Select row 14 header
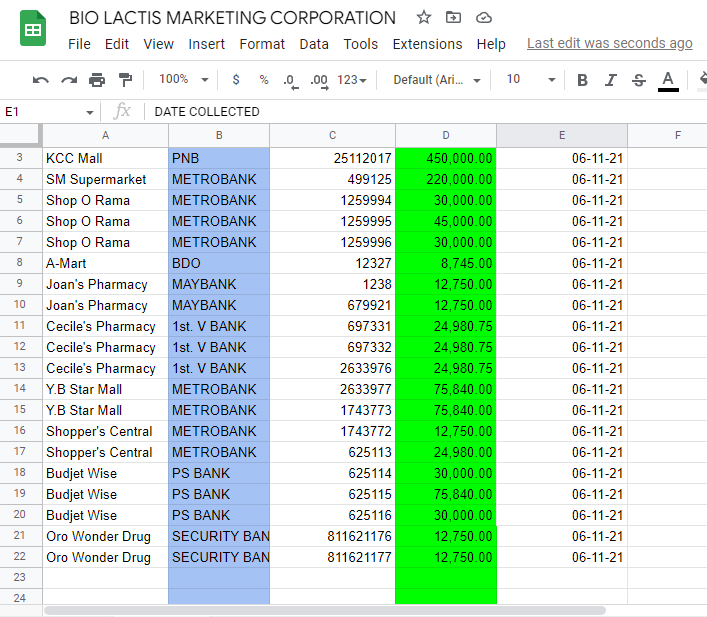The width and height of the screenshot is (707, 617). click(21, 389)
